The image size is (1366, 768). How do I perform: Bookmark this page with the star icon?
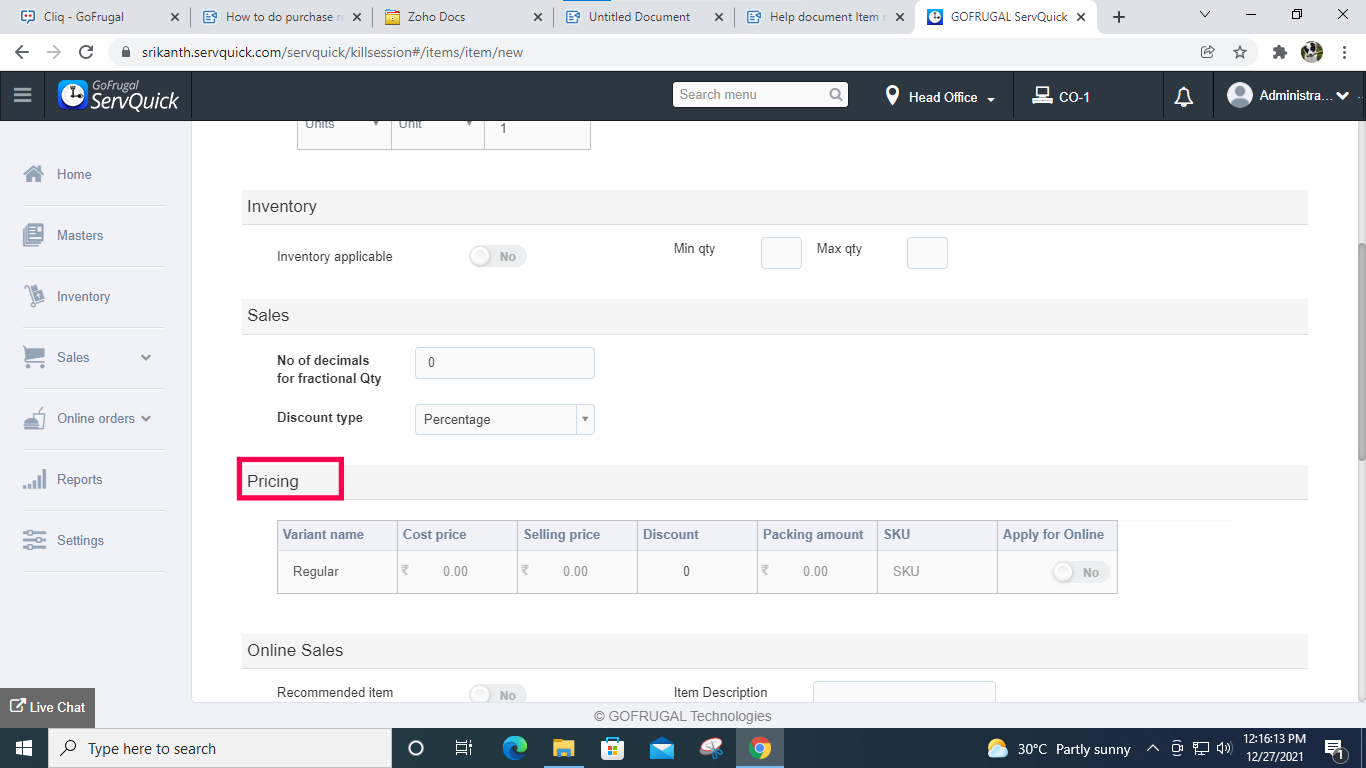click(x=1240, y=52)
